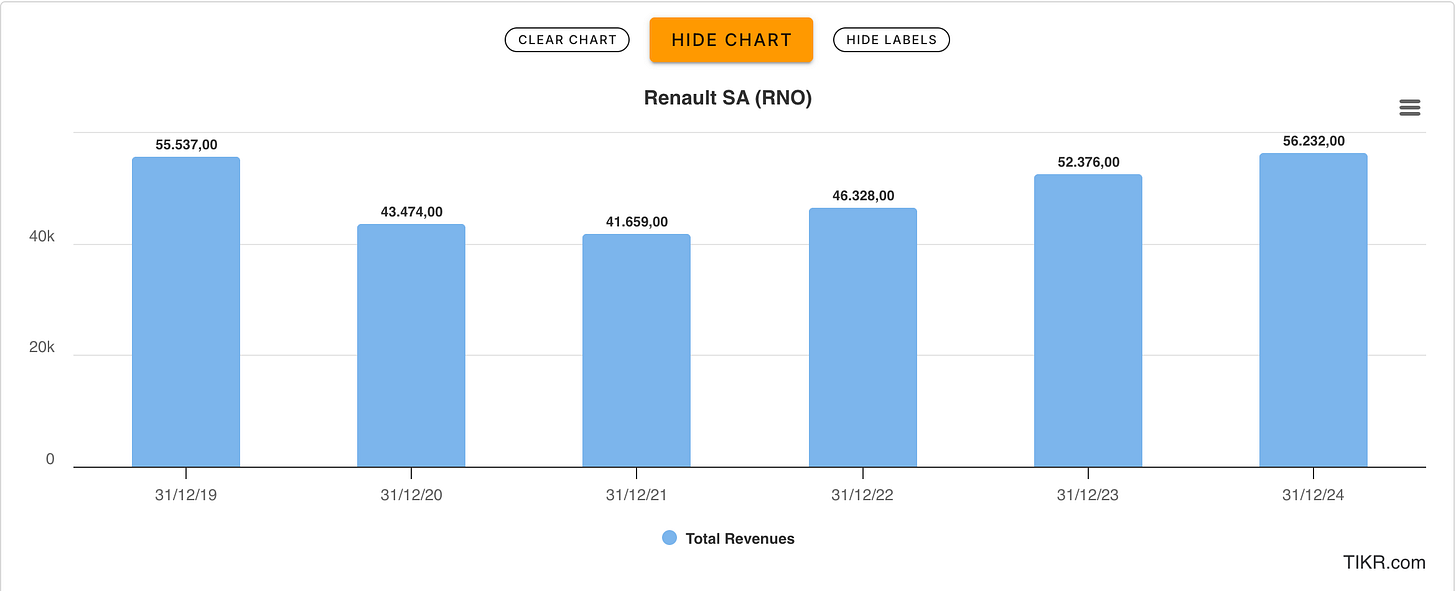Click the orange Hide Chart button

pos(731,40)
